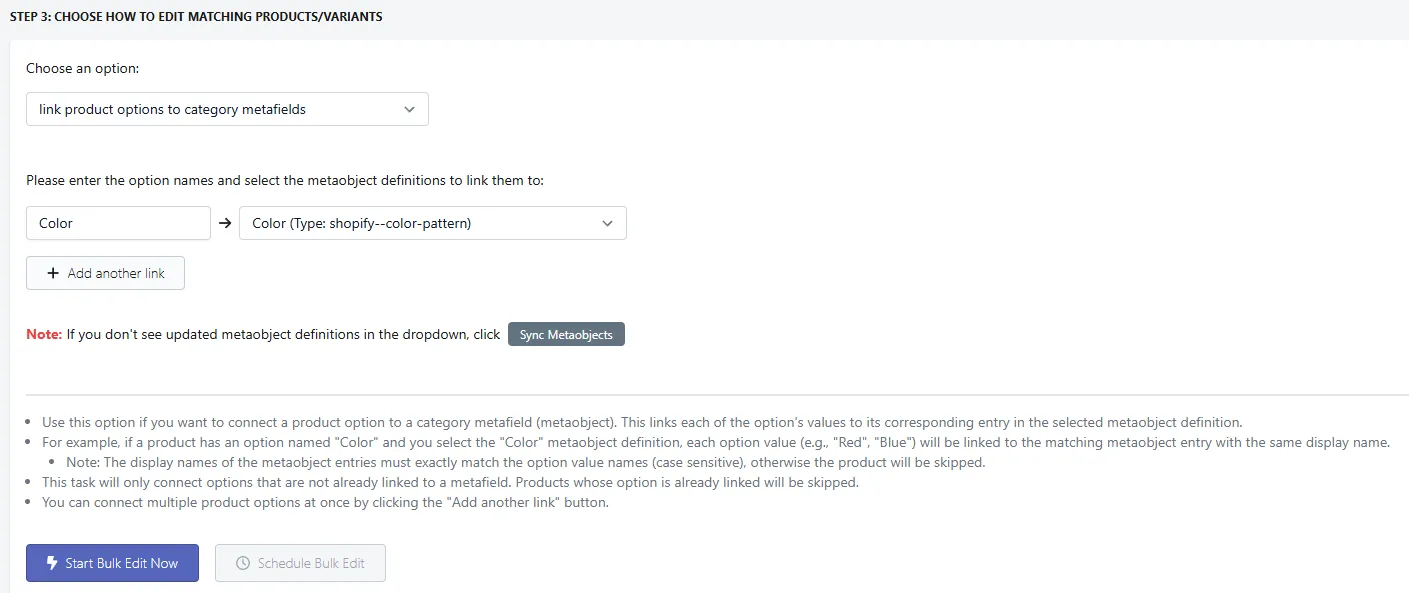This screenshot has height=593, width=1409.
Task: Click the chevron arrow of the metaobject definition select
Action: pyautogui.click(x=607, y=223)
